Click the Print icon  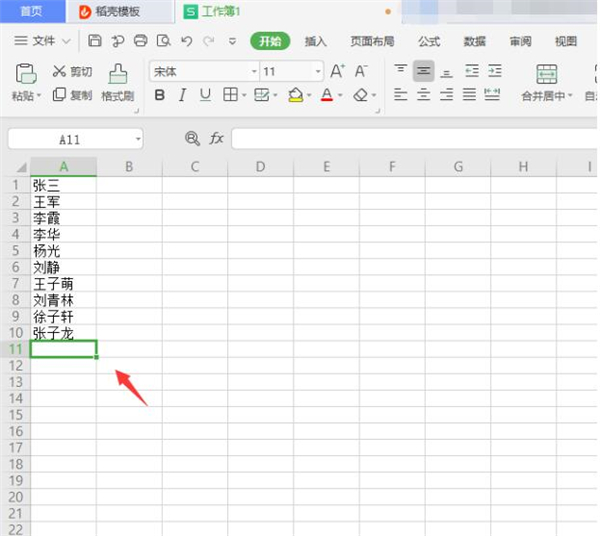point(140,41)
